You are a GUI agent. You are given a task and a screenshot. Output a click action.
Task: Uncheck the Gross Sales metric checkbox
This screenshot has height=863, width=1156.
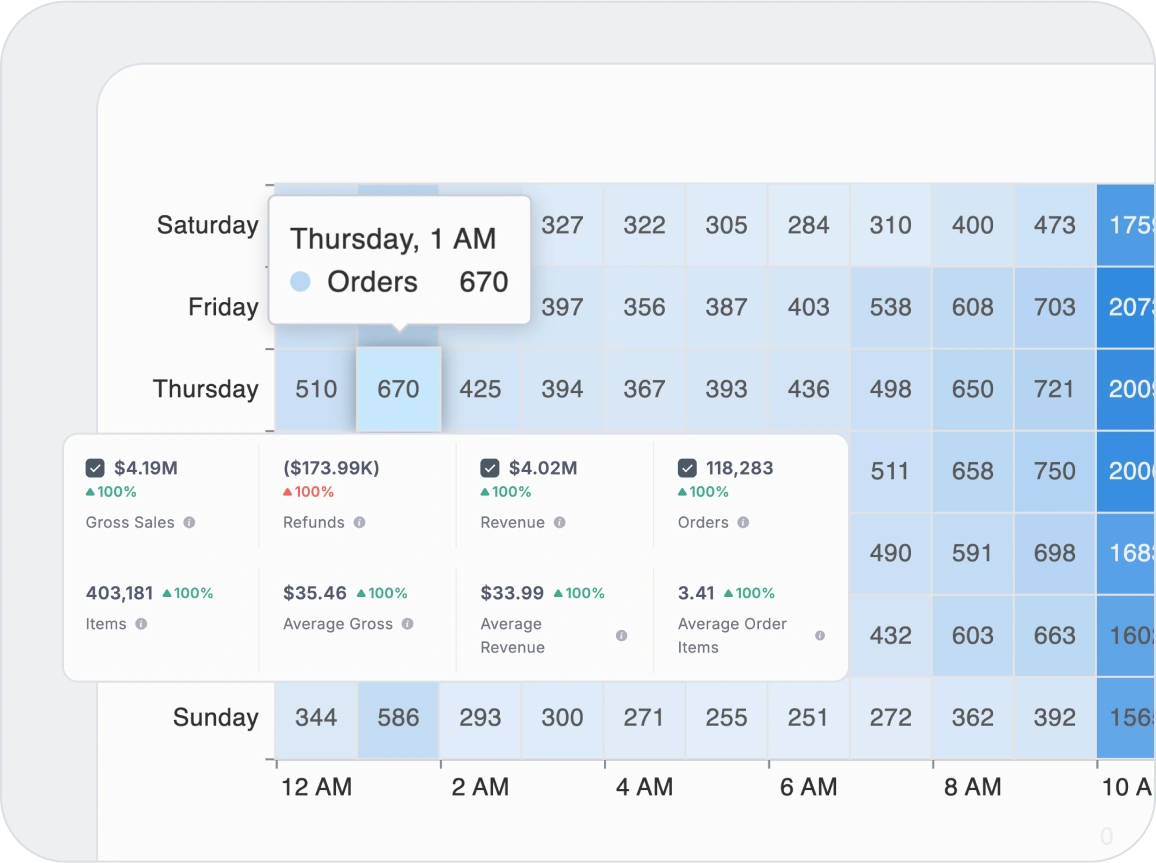[x=96, y=467]
